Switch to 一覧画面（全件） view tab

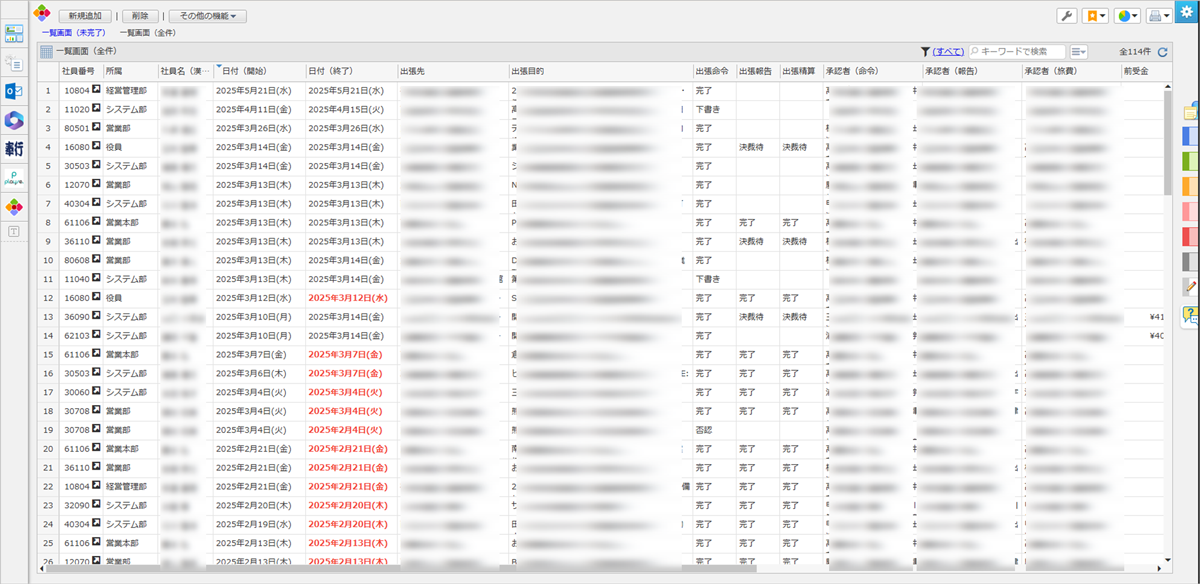click(147, 33)
